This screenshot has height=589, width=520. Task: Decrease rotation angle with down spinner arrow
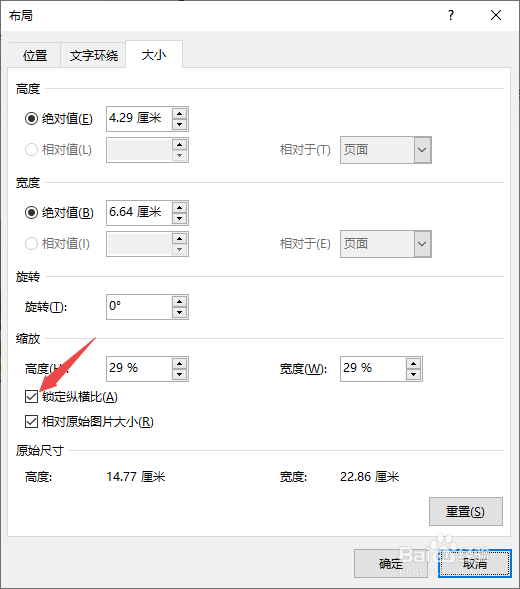[180, 312]
